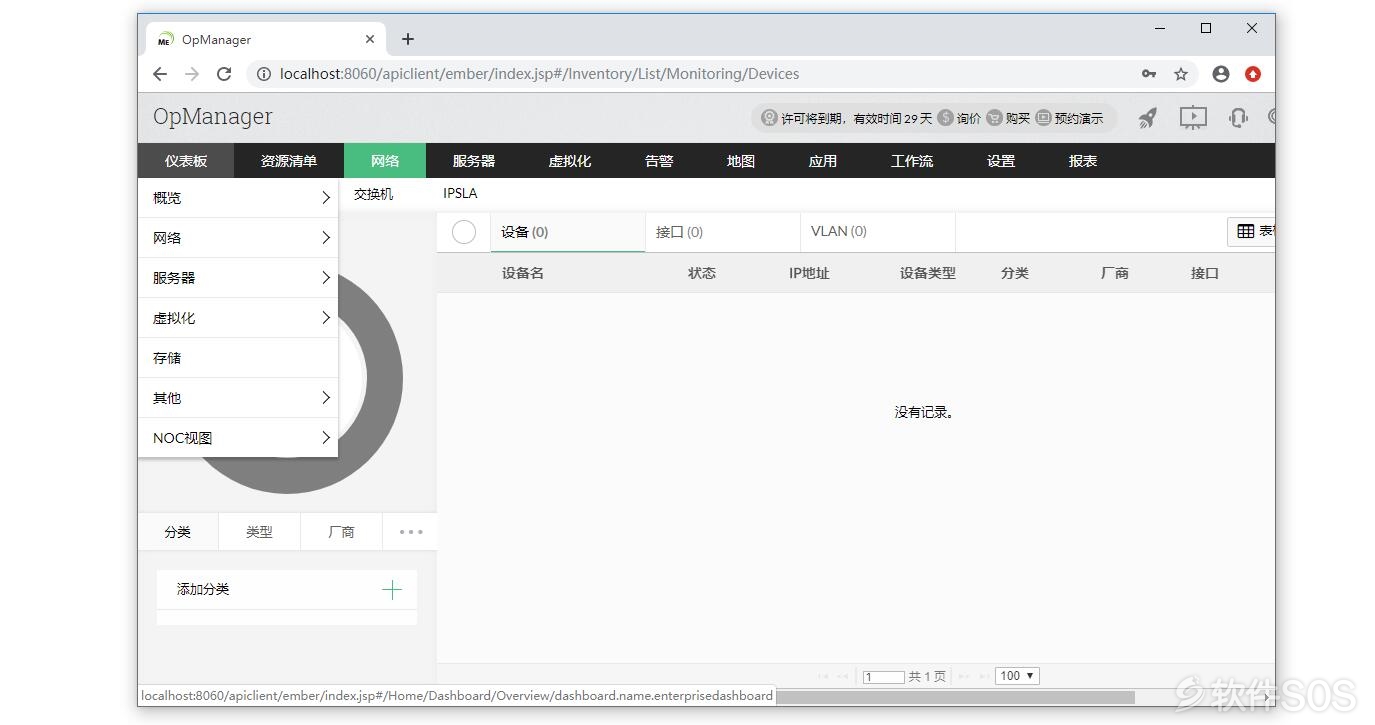Click the shopping cart purchase icon
Screen dimensions: 1375x725
coord(994,118)
